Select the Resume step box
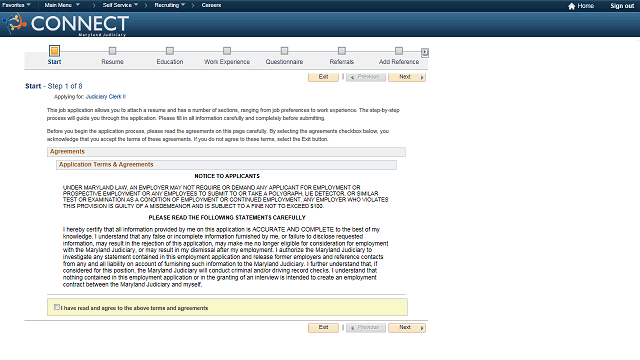Screen dimensions: 640x360 [x=112, y=51]
